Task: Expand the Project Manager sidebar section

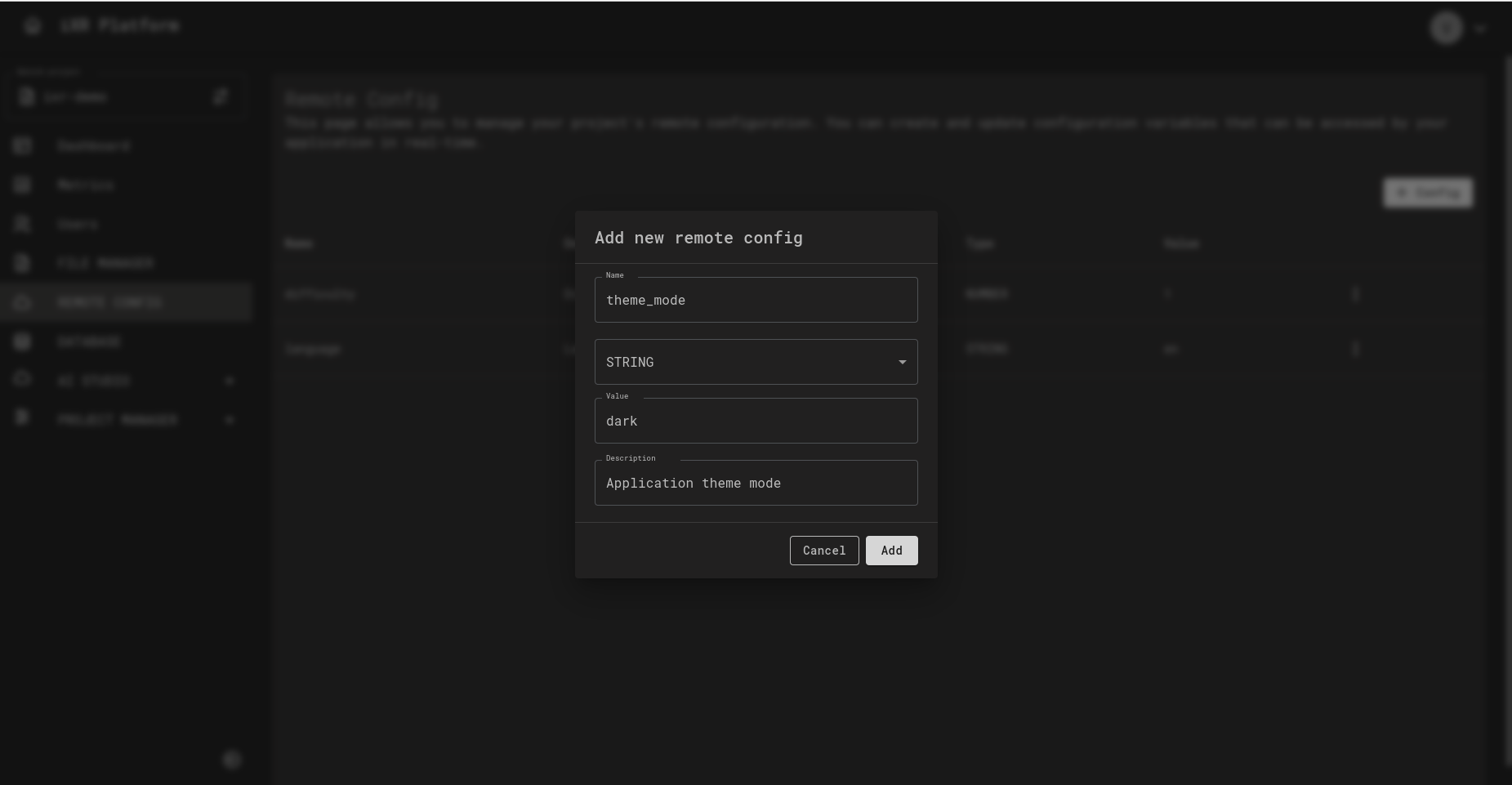Action: pyautogui.click(x=229, y=420)
